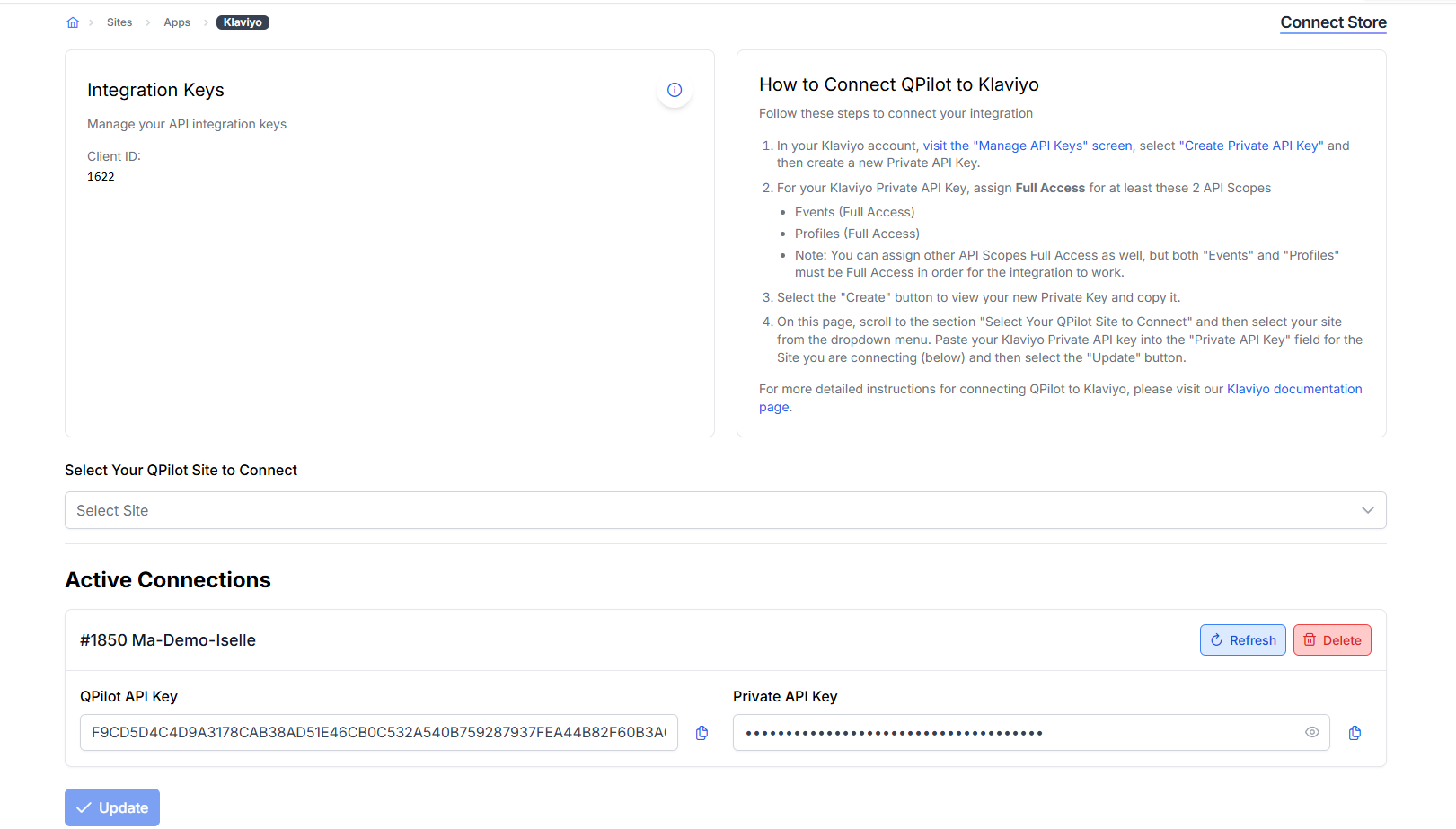This screenshot has width=1456, height=829.
Task: Open the Integration Keys info icon
Action: (675, 90)
